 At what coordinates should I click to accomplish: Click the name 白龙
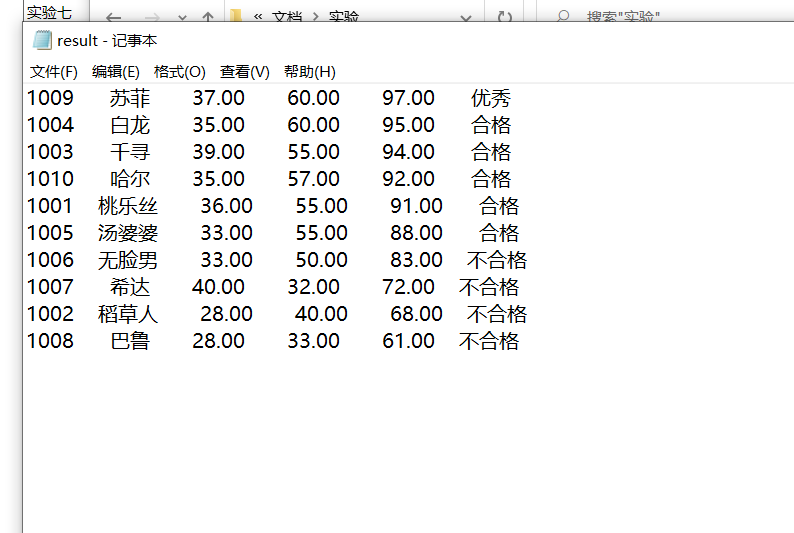(130, 125)
